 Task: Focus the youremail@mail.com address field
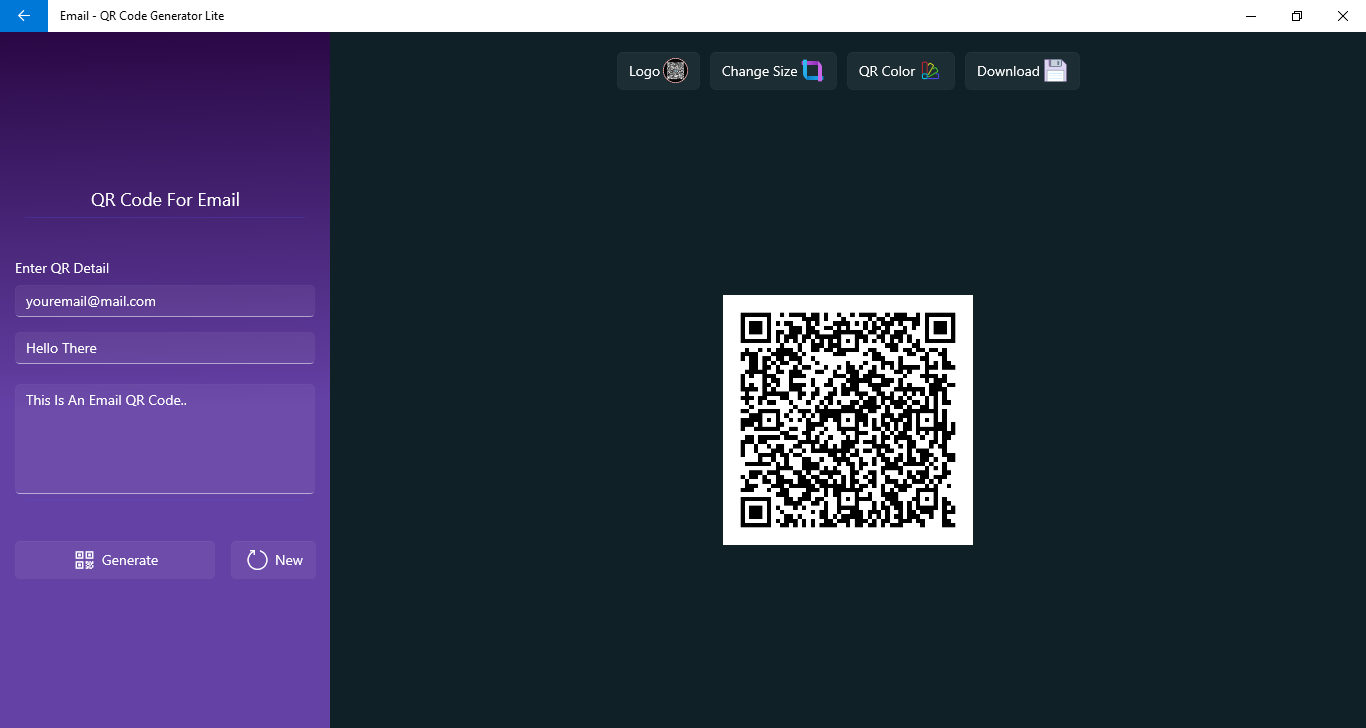coord(165,301)
